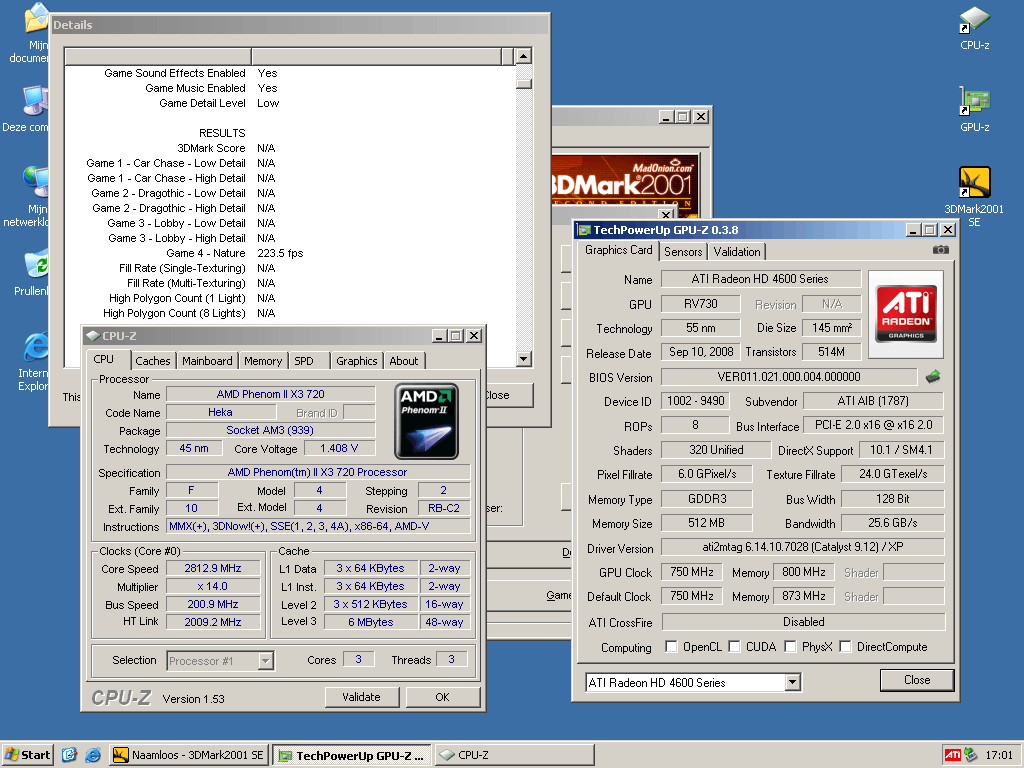Click the BIOS save chip icon
The image size is (1024, 768).
pyautogui.click(x=933, y=377)
